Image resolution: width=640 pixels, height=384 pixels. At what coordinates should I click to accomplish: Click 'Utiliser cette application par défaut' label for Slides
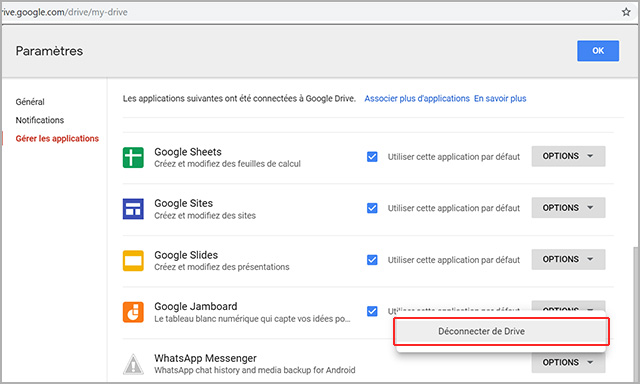coord(454,260)
